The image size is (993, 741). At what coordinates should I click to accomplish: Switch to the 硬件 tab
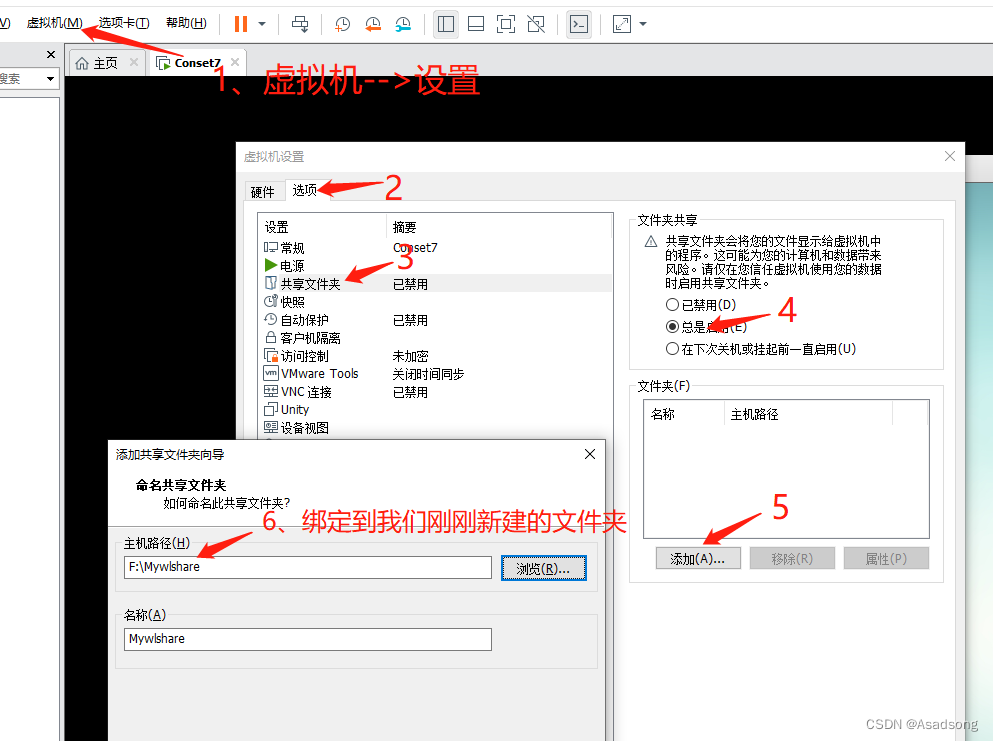(263, 190)
